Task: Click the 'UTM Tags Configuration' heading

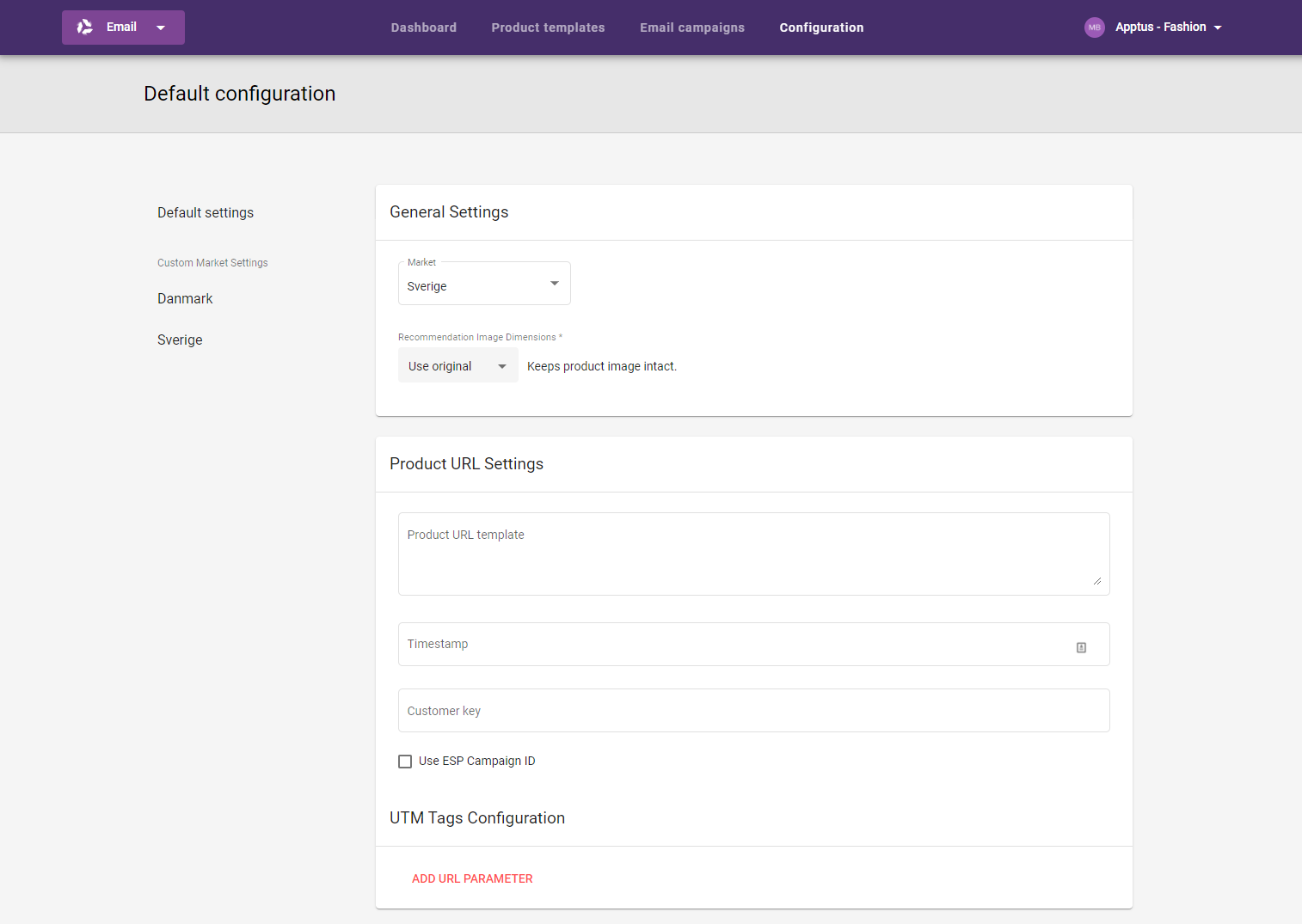Action: (477, 818)
